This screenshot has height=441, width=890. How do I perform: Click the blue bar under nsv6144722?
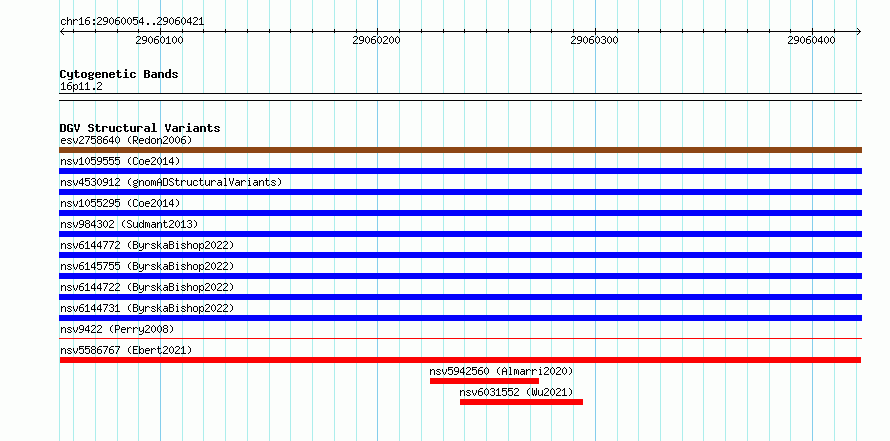pyautogui.click(x=461, y=297)
